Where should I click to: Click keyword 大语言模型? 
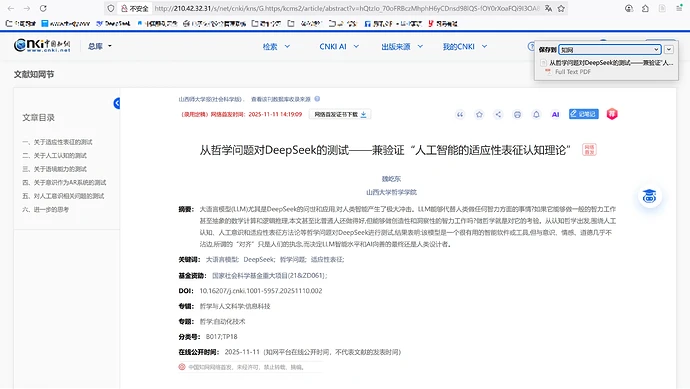(222, 260)
